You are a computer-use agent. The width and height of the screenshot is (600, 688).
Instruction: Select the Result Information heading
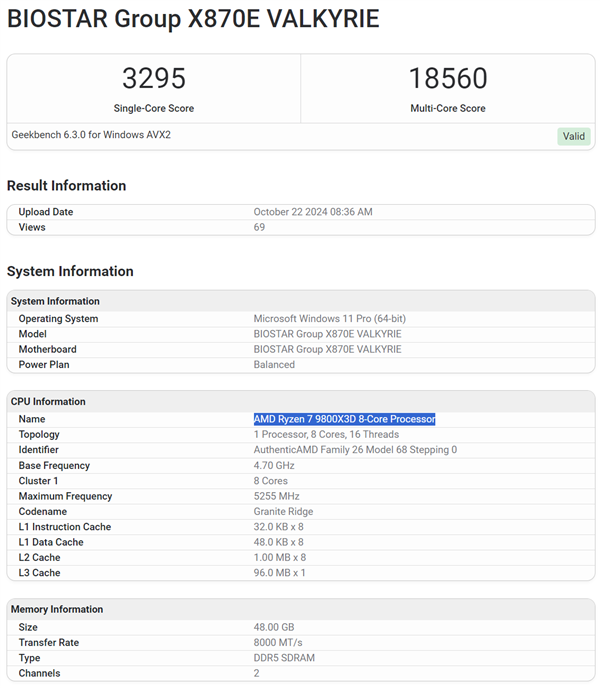point(66,186)
